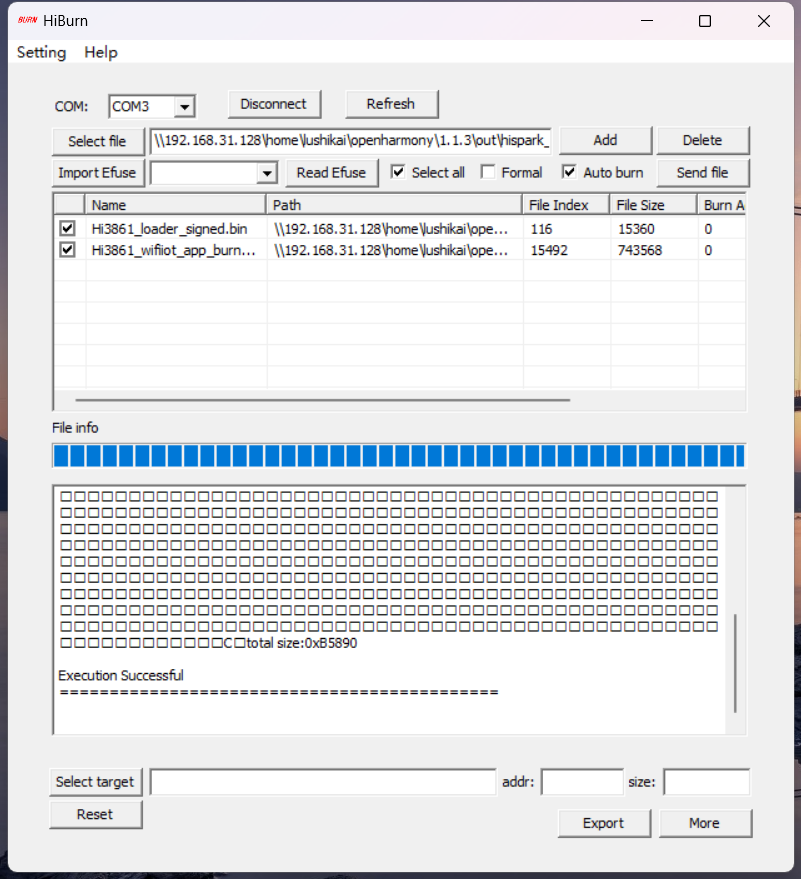The width and height of the screenshot is (801, 879).
Task: Open the Setting menu
Action: pos(41,52)
